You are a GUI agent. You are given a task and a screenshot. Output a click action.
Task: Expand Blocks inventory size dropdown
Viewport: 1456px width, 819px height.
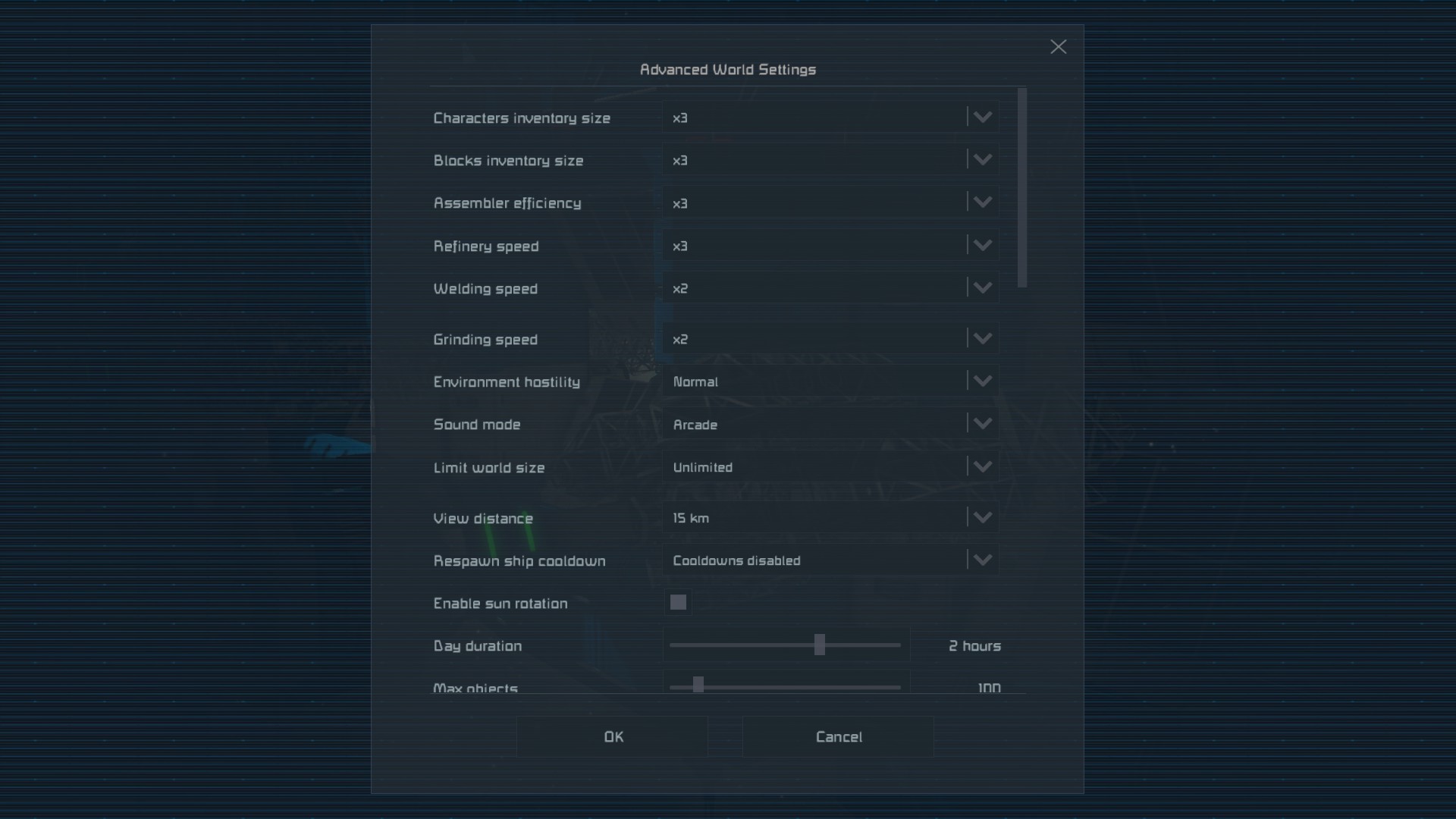coord(830,160)
